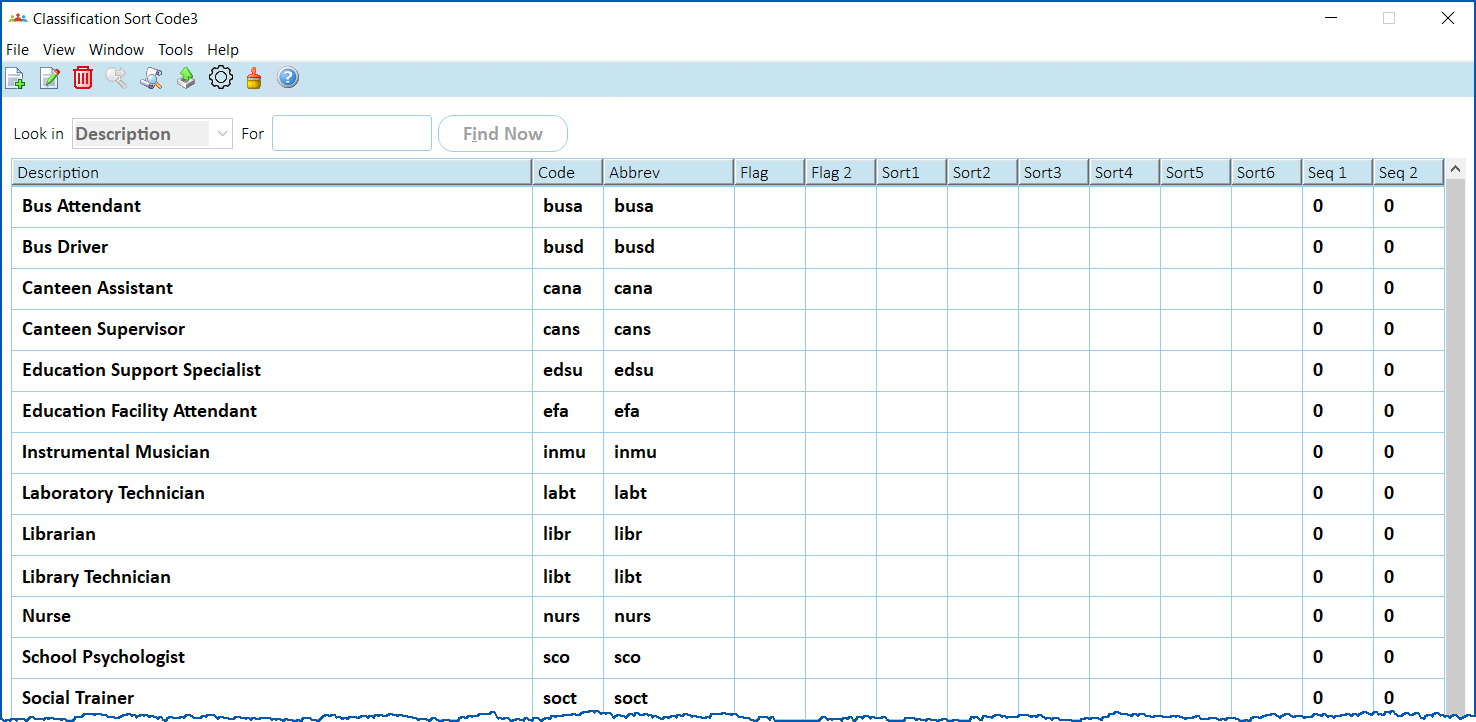Sort by the Abbrev column header
The height and width of the screenshot is (722, 1476).
pyautogui.click(x=668, y=172)
